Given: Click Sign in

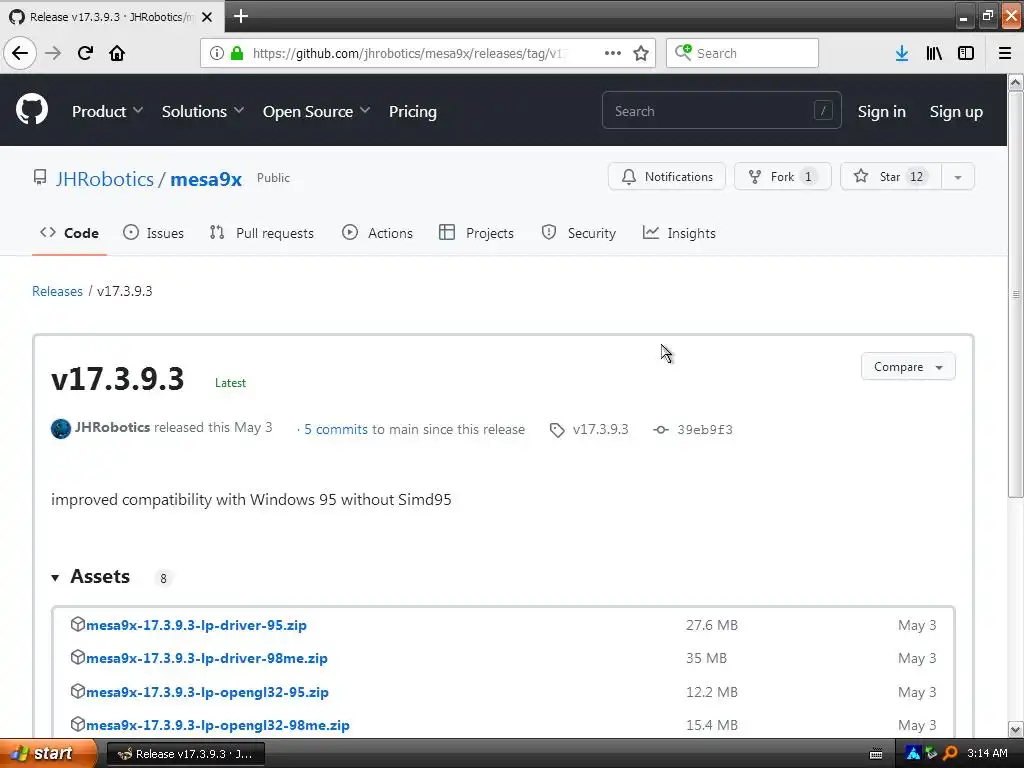Looking at the screenshot, I should click(882, 112).
